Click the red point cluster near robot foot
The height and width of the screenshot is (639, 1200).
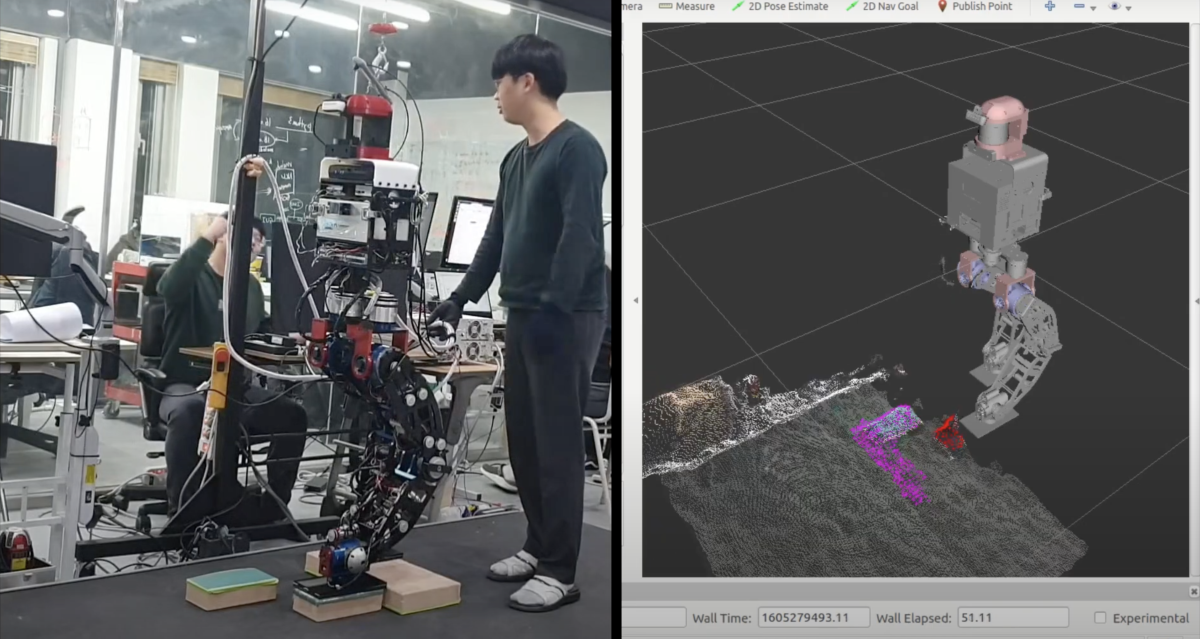pos(948,433)
